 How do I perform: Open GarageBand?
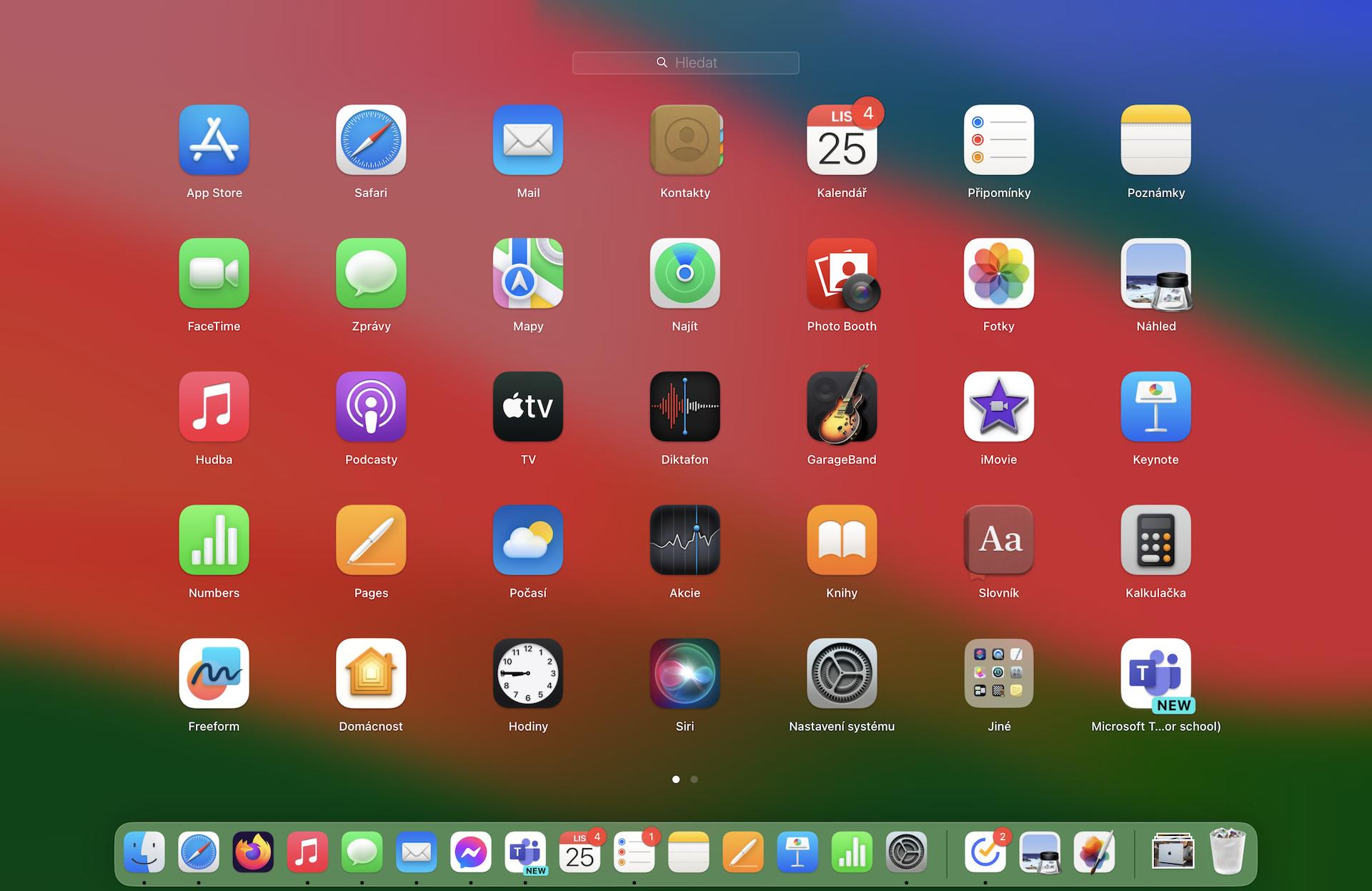(x=842, y=407)
